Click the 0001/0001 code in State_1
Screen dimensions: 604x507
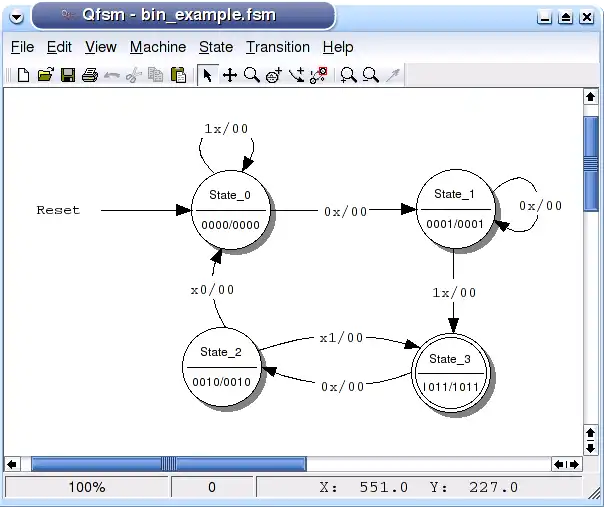click(455, 224)
